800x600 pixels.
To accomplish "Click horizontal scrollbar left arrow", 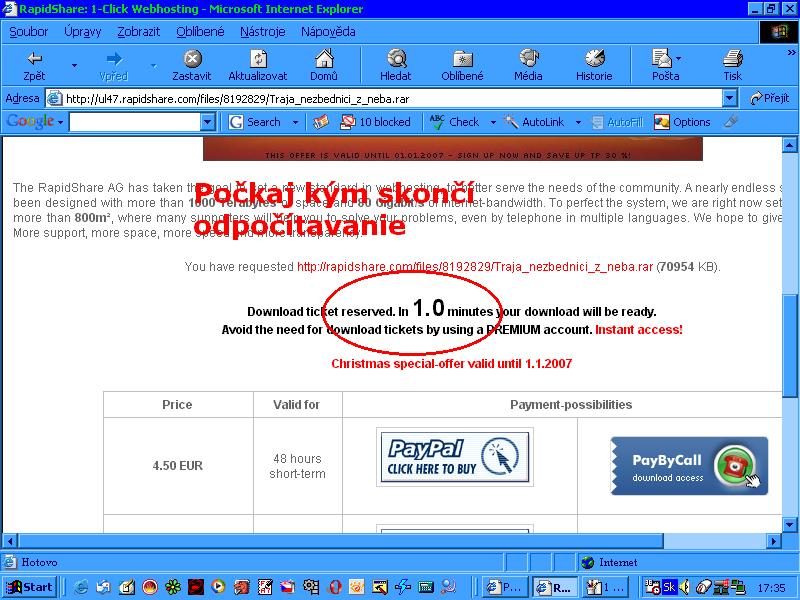I will click(x=10, y=541).
